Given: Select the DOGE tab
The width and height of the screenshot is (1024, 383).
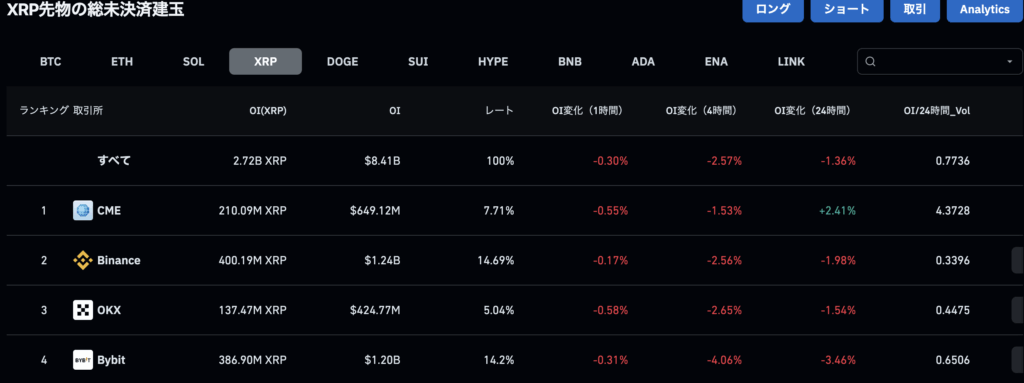Looking at the screenshot, I should 342,61.
